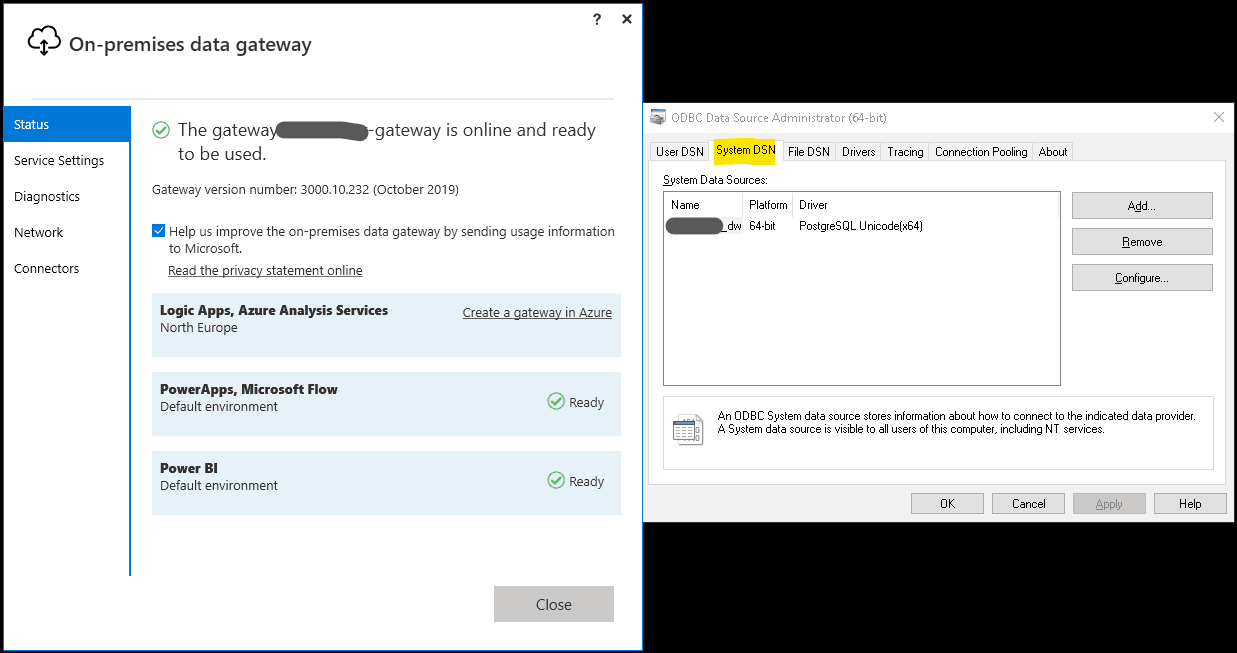
Task: Click the Ready checkmark for PowerApps, Microsoft Flow
Action: (x=556, y=402)
